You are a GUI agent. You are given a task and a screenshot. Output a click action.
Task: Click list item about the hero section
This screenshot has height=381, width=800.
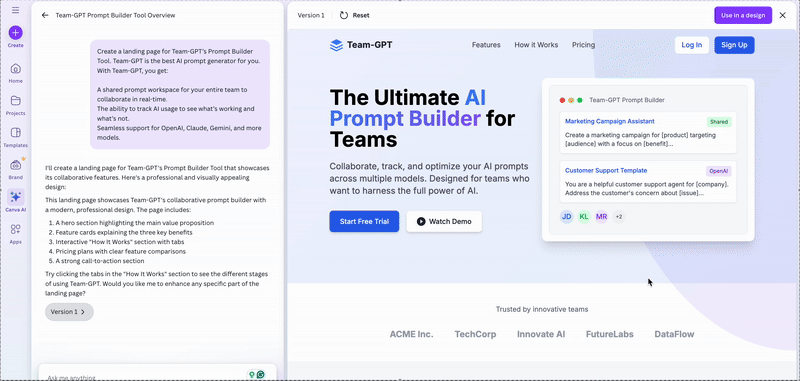pyautogui.click(x=135, y=223)
